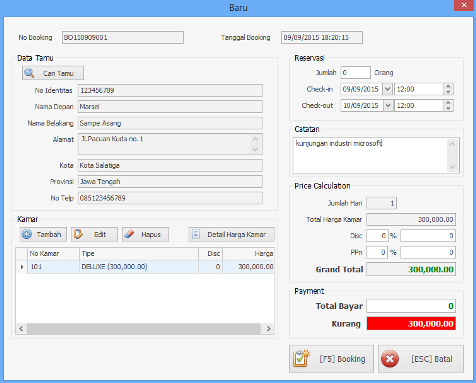
Task: Click the Total Harga Kamar field
Action: coord(411,219)
